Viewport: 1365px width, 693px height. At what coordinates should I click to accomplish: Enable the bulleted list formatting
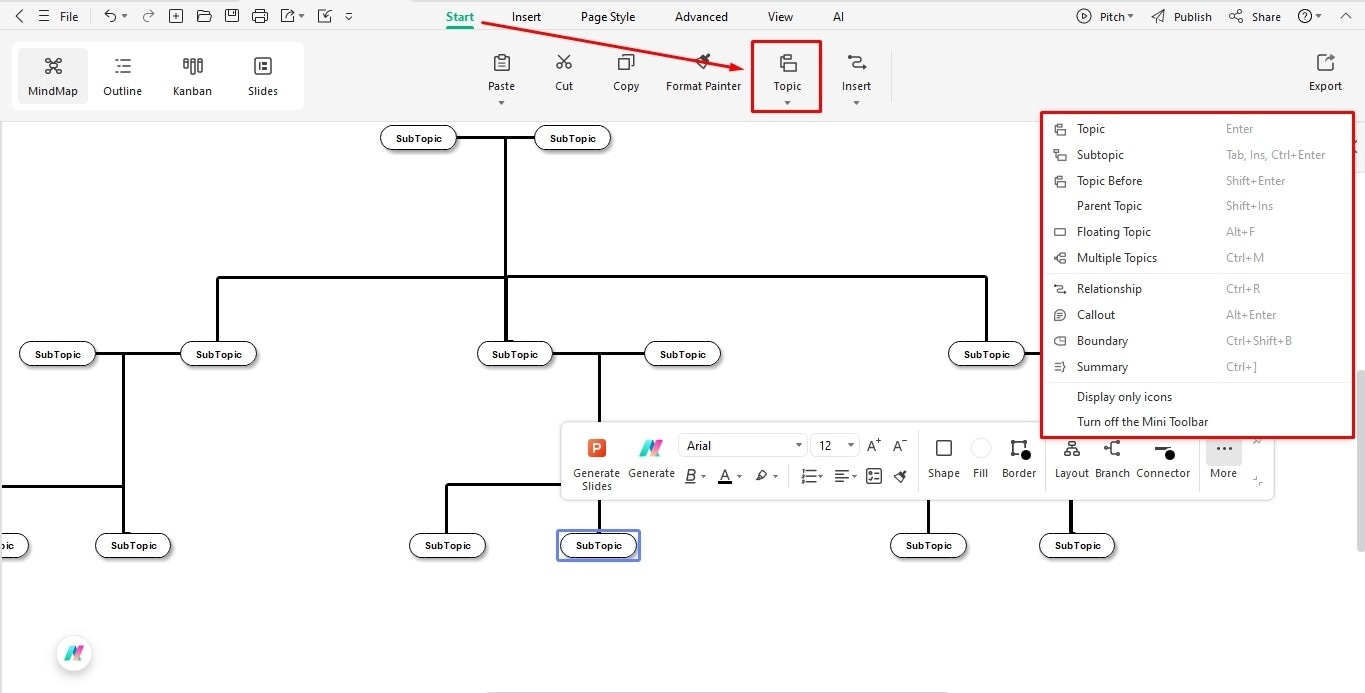point(810,476)
